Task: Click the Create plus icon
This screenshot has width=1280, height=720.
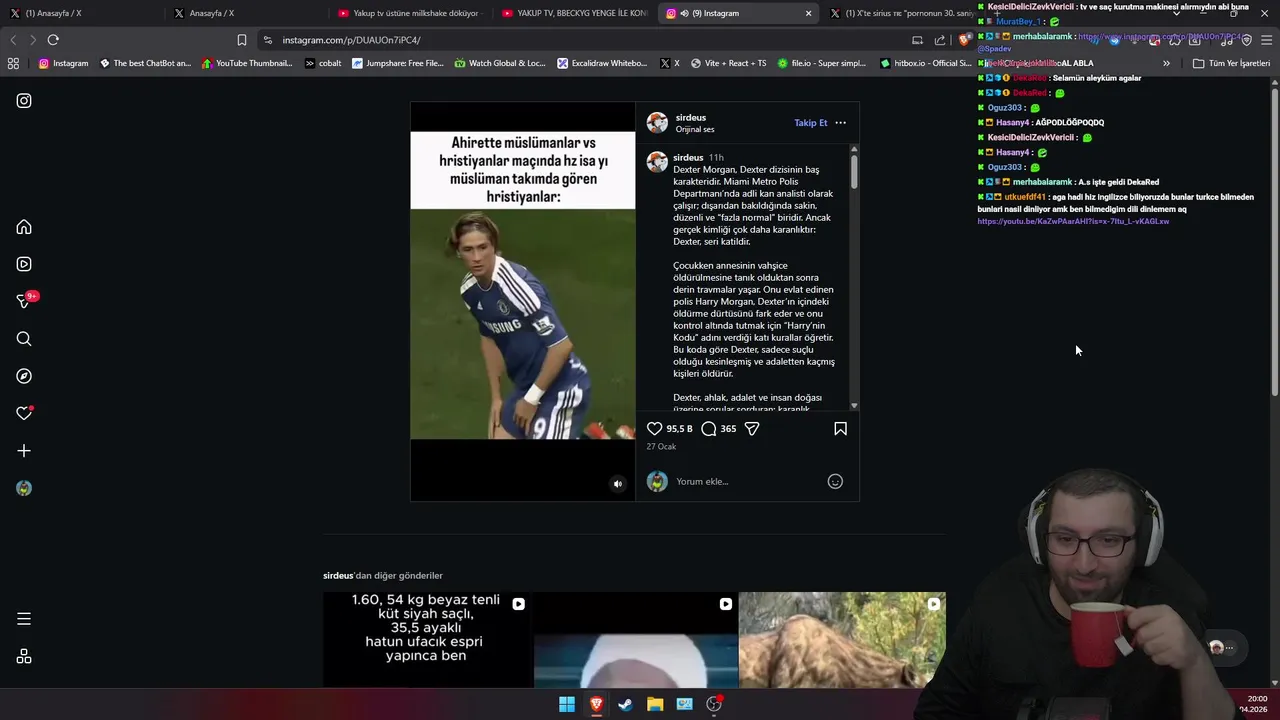Action: pyautogui.click(x=24, y=451)
